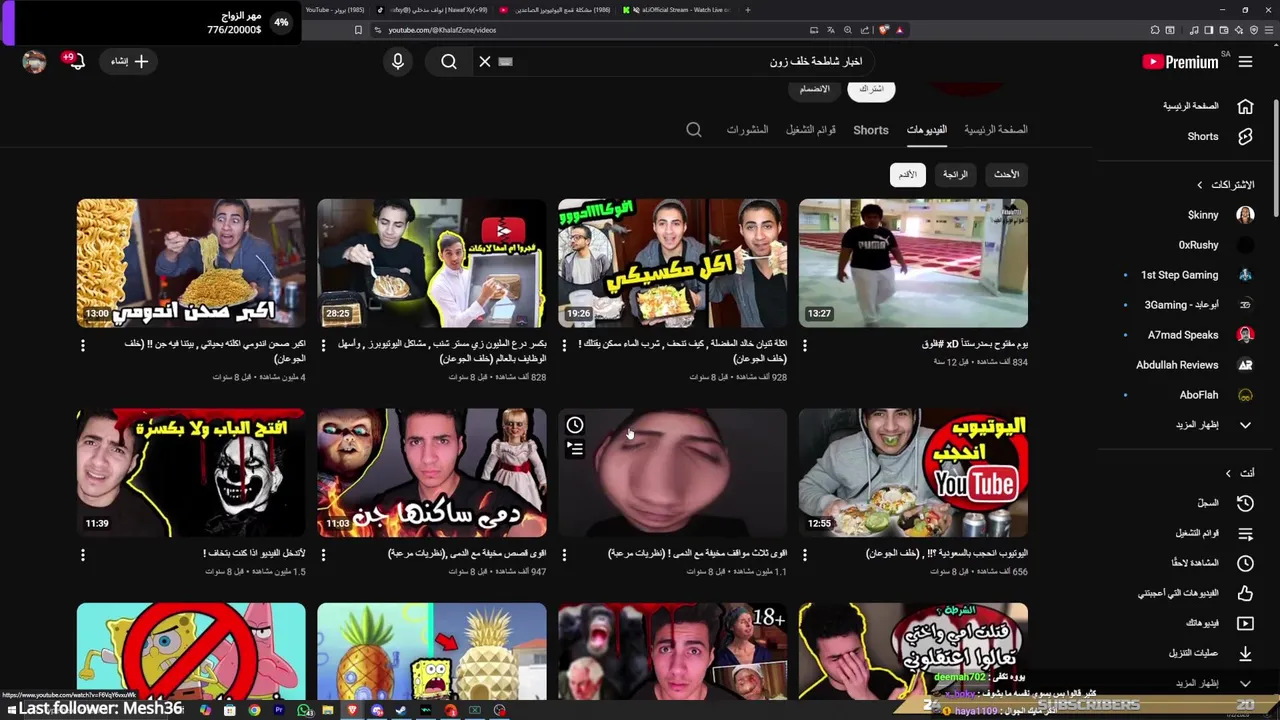Image resolution: width=1280 pixels, height=720 pixels.
Task: Expand the subscriptions (الاشتراكات) section
Action: [x=1226, y=185]
